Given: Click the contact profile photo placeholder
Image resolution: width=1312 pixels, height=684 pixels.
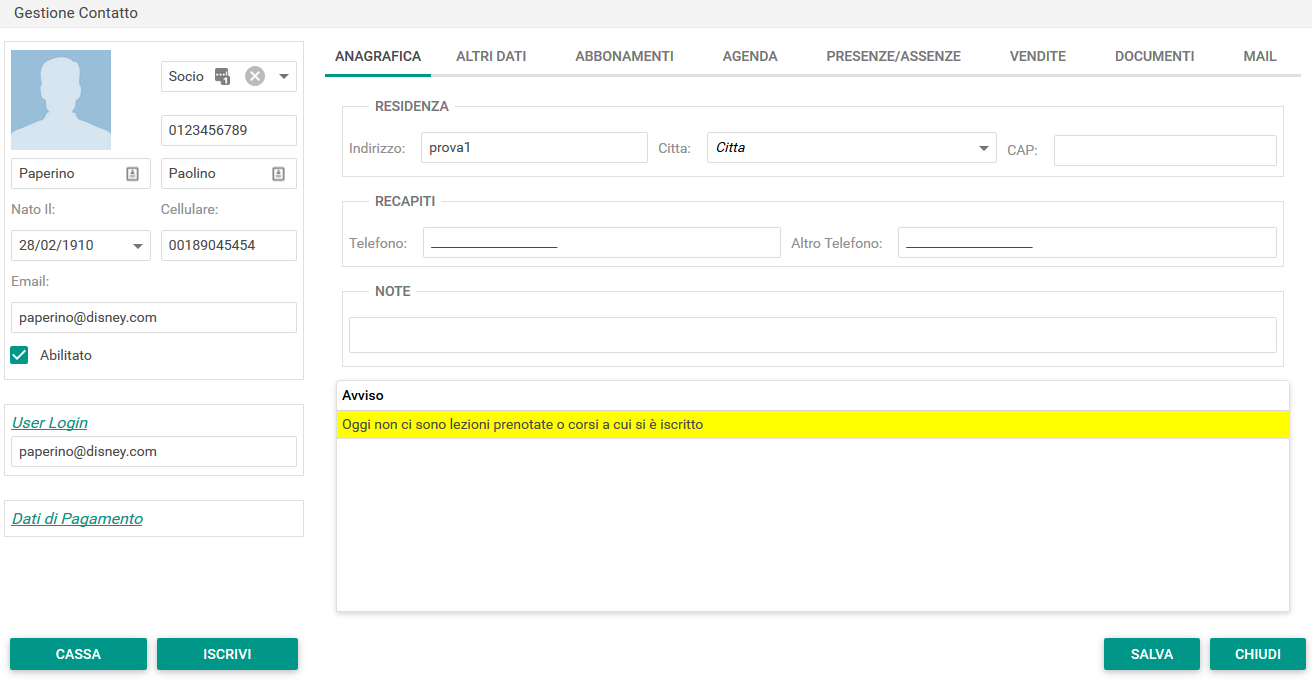Looking at the screenshot, I should pyautogui.click(x=61, y=100).
